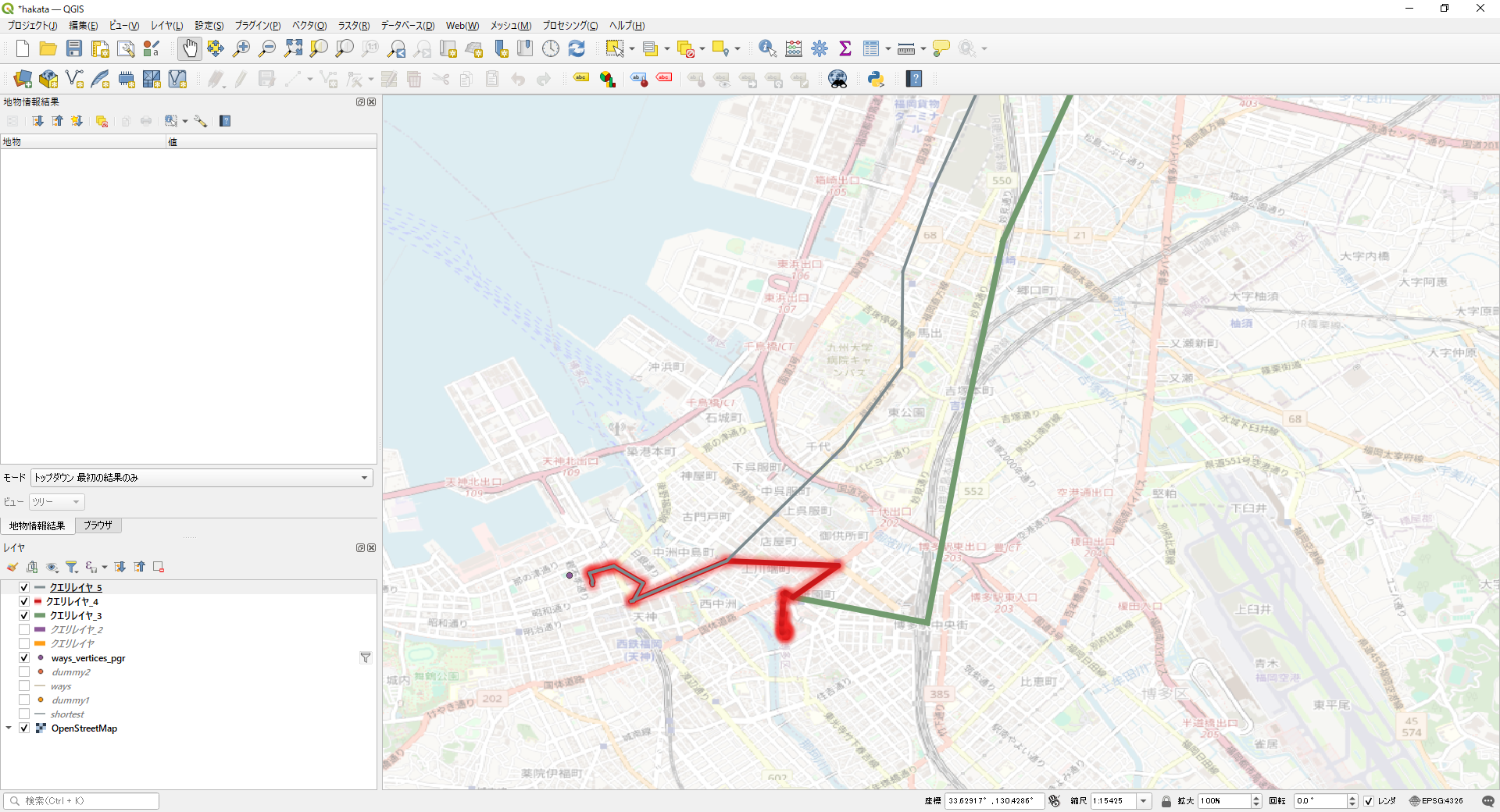Image resolution: width=1500 pixels, height=812 pixels.
Task: Hide the OpenStreetMap layer
Action: pyautogui.click(x=24, y=728)
